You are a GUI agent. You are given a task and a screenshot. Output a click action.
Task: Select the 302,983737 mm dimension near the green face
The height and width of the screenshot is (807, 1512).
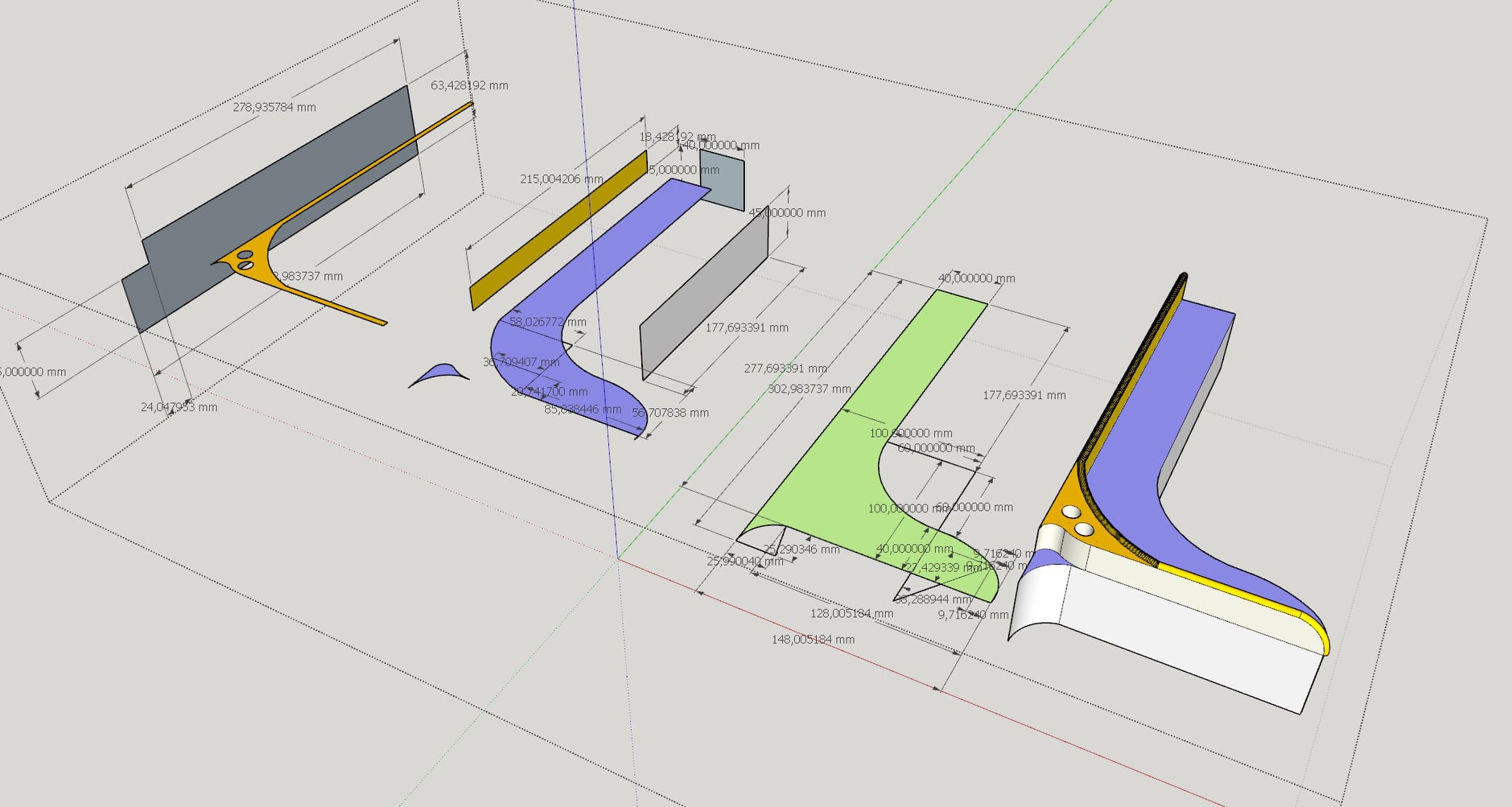810,389
